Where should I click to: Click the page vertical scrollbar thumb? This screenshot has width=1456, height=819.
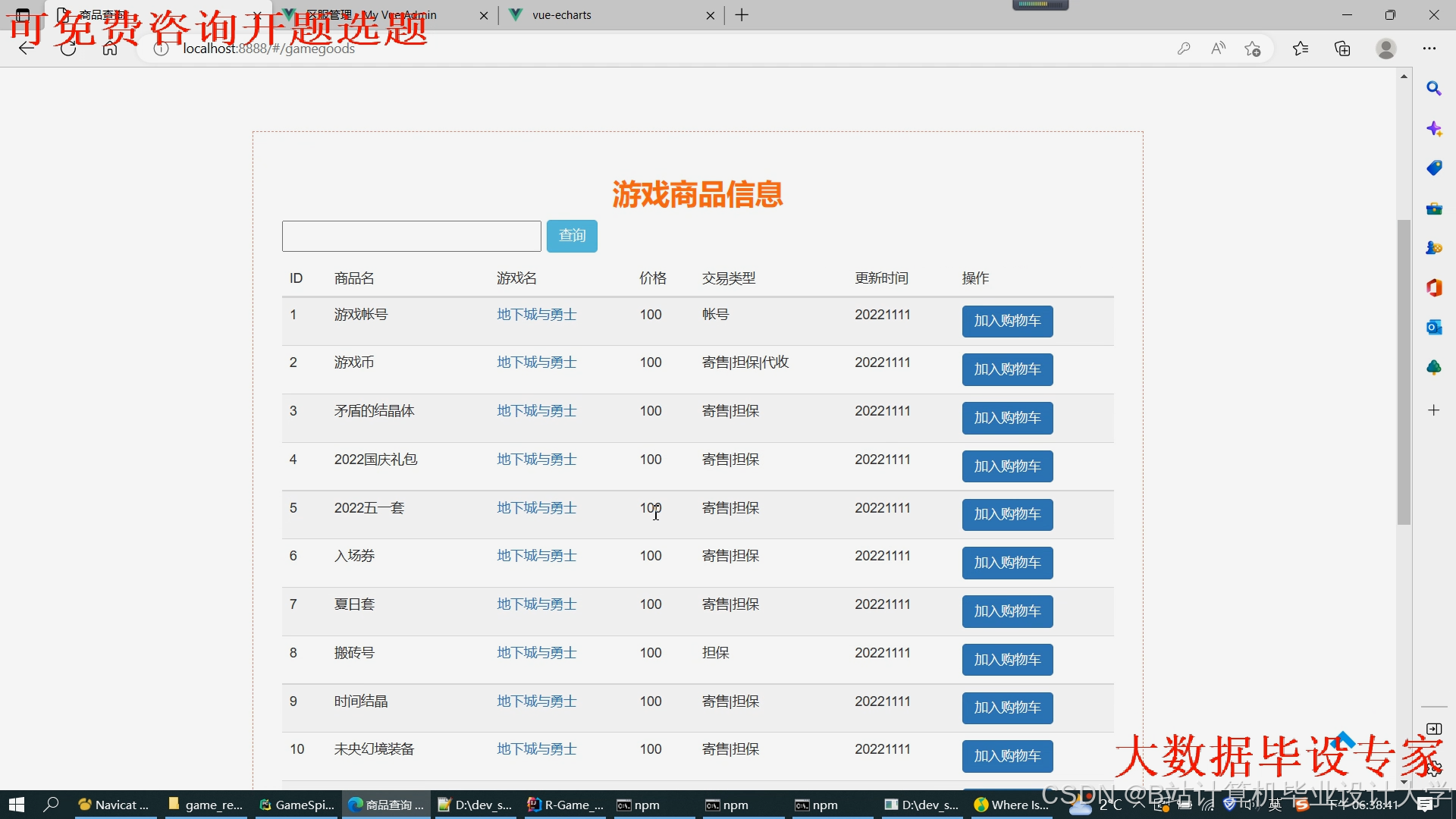1404,372
